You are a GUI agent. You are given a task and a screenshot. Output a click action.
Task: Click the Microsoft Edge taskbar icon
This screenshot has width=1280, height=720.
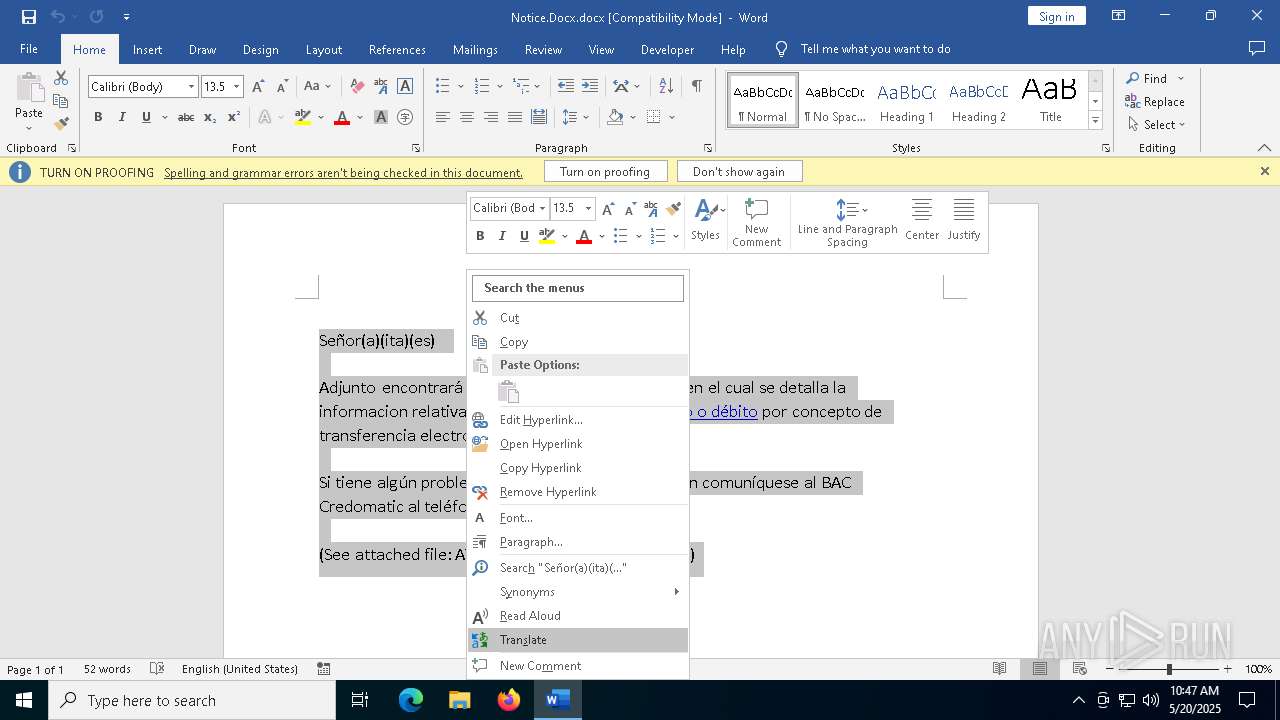tap(411, 700)
